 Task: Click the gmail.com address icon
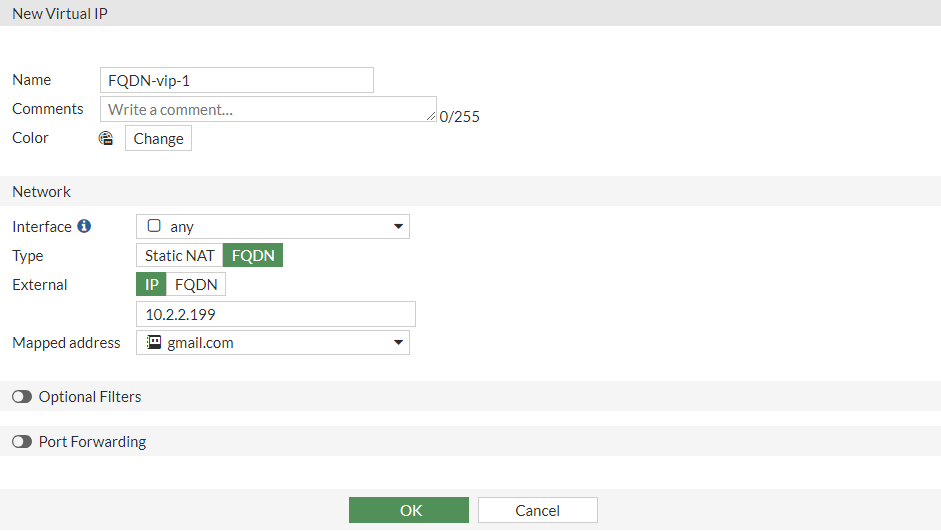(x=154, y=343)
